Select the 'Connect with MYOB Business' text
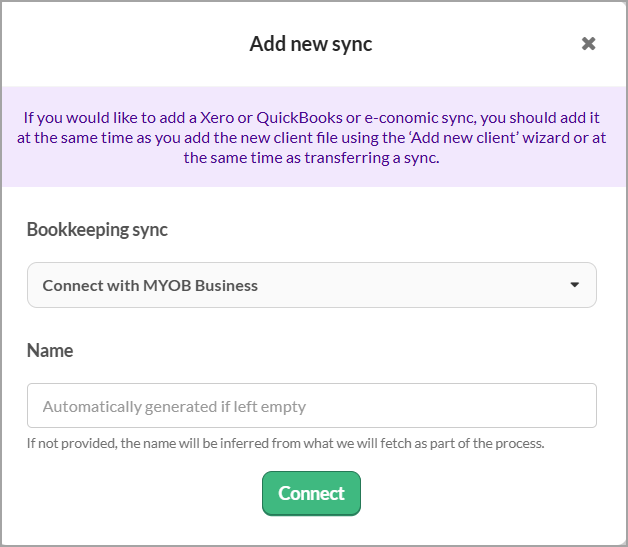Image resolution: width=628 pixels, height=547 pixels. click(x=150, y=285)
